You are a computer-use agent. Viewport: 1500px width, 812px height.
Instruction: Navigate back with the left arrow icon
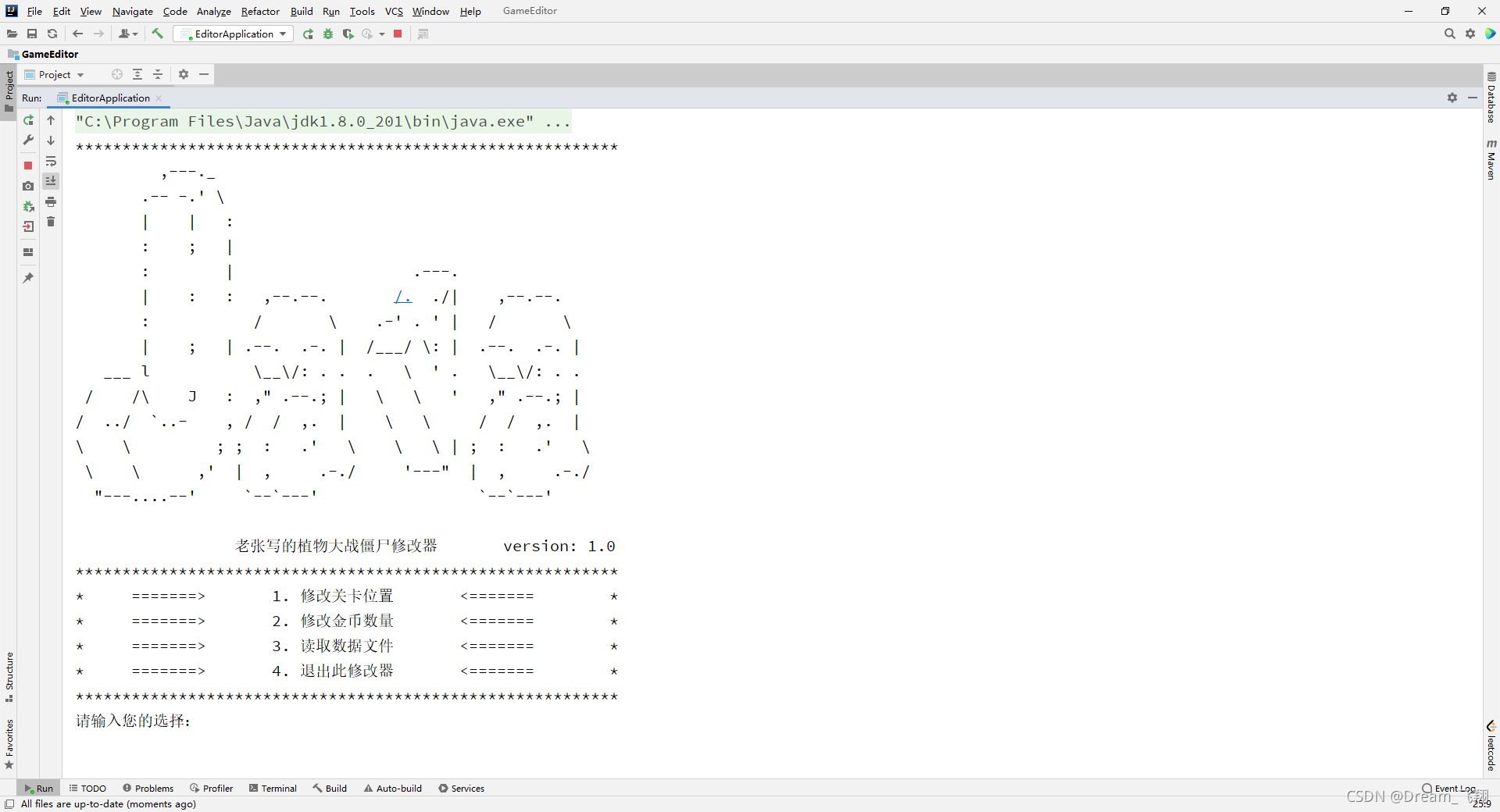click(77, 34)
